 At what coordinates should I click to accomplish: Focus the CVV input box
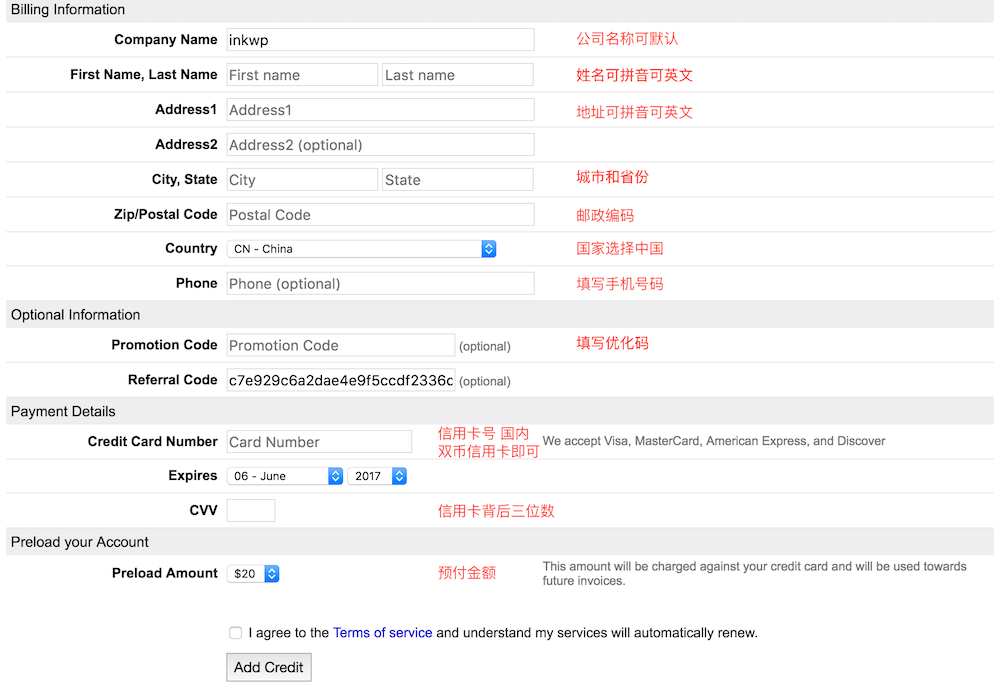[x=251, y=511]
